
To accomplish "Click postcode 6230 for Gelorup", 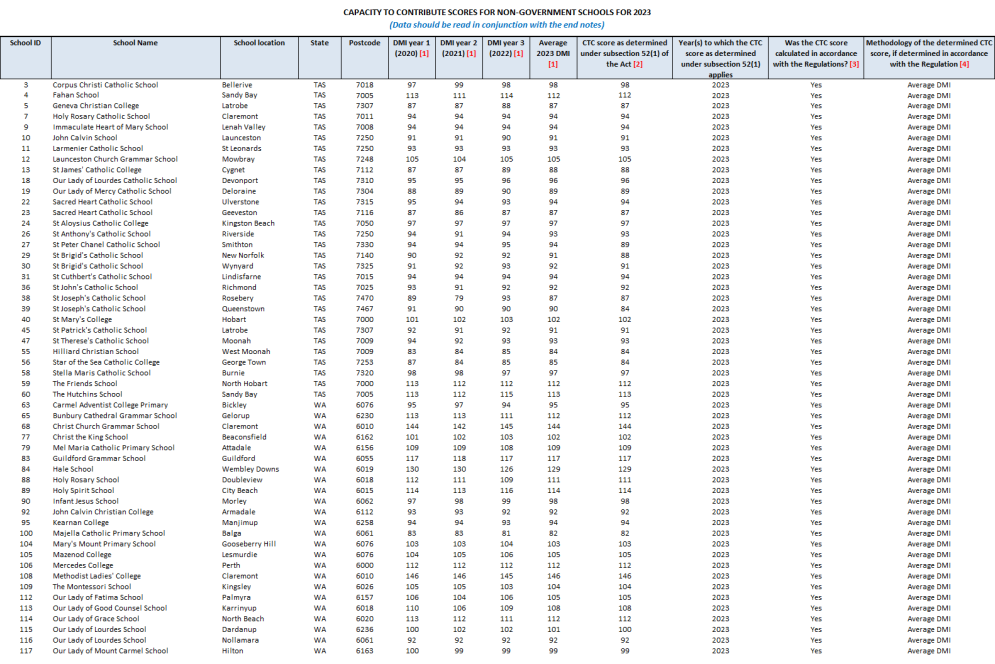I will 364,416.
